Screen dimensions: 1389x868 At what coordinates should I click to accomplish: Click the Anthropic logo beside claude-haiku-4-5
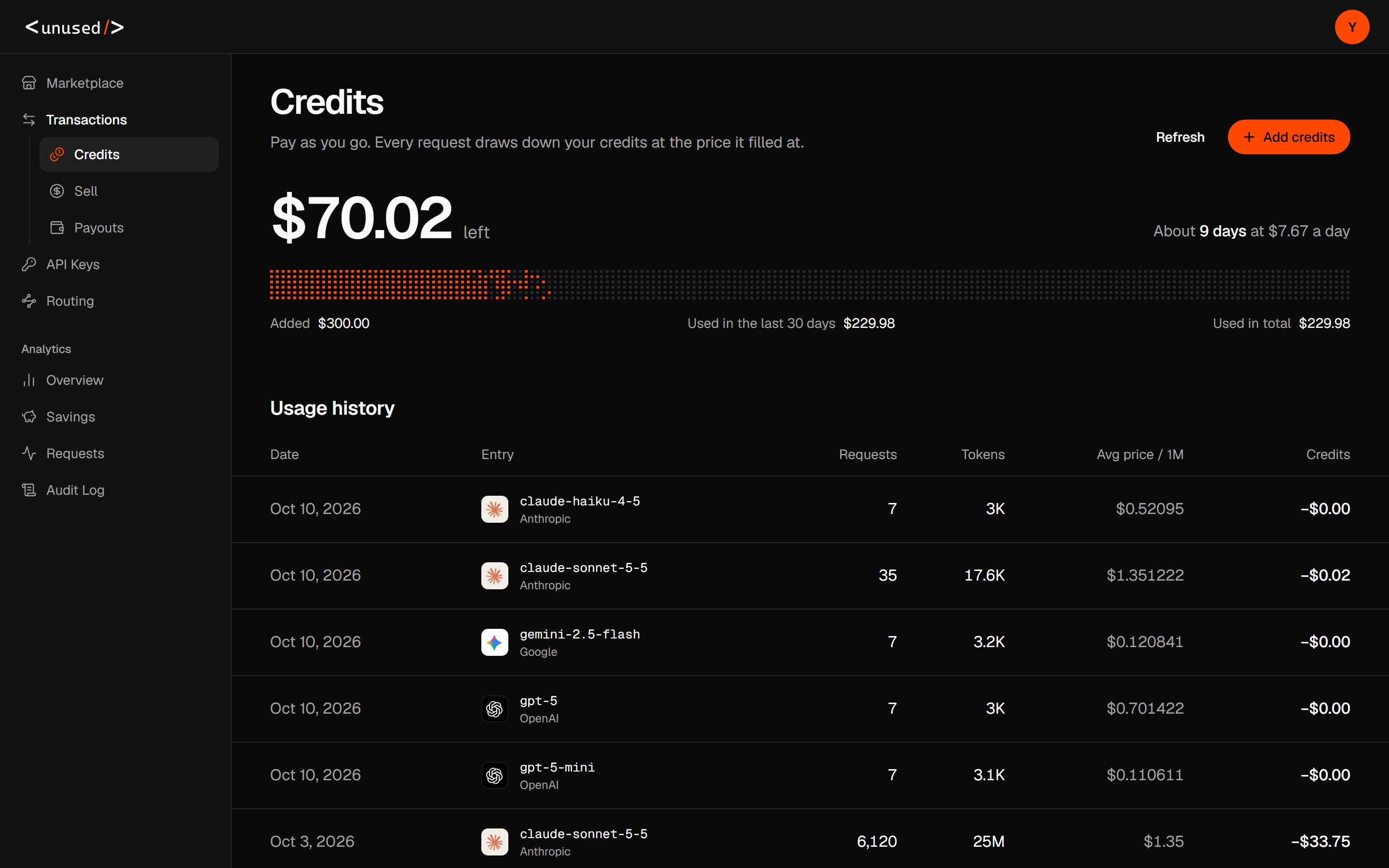494,509
